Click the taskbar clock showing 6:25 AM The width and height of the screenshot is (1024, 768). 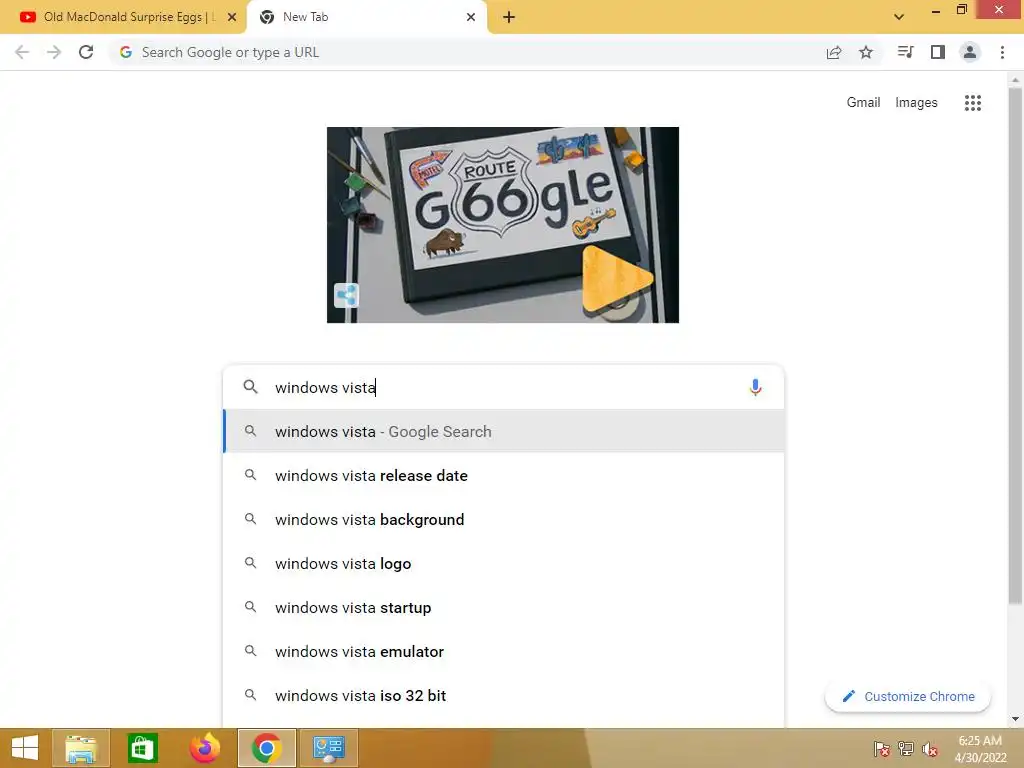[x=980, y=748]
